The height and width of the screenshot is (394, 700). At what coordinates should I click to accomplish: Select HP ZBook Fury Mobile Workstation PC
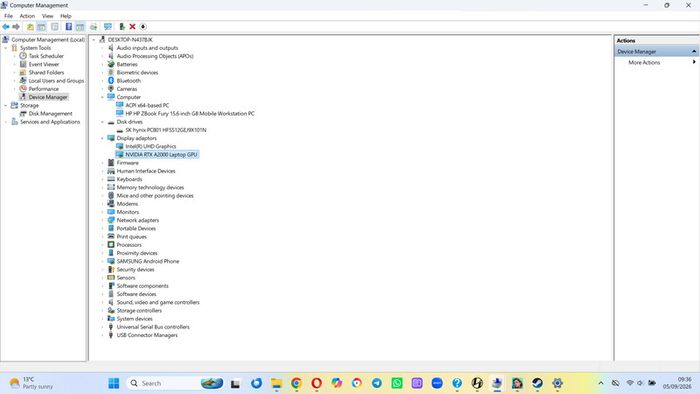[190, 114]
